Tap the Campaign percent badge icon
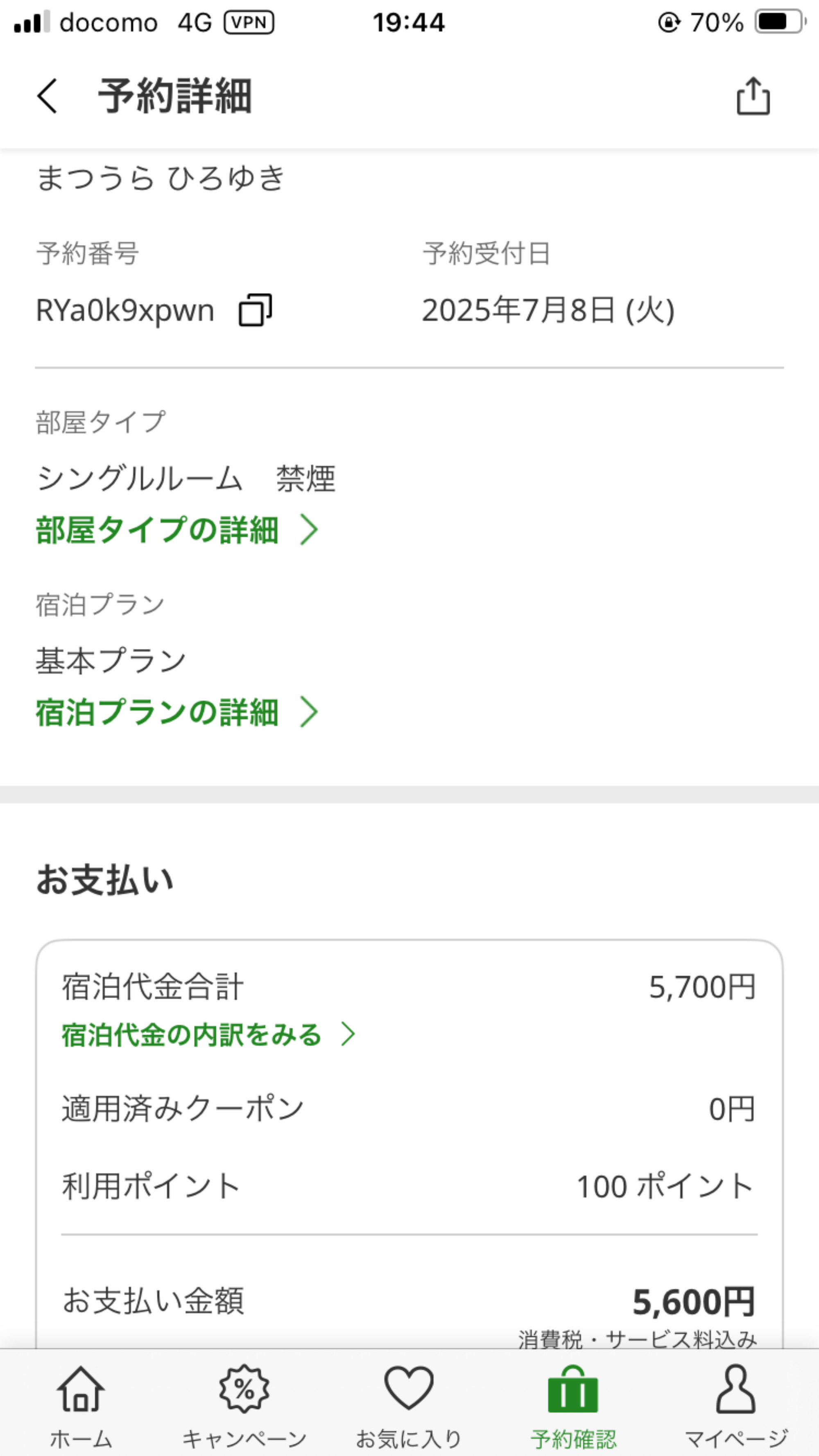This screenshot has height=1456, width=819. pyautogui.click(x=244, y=1389)
